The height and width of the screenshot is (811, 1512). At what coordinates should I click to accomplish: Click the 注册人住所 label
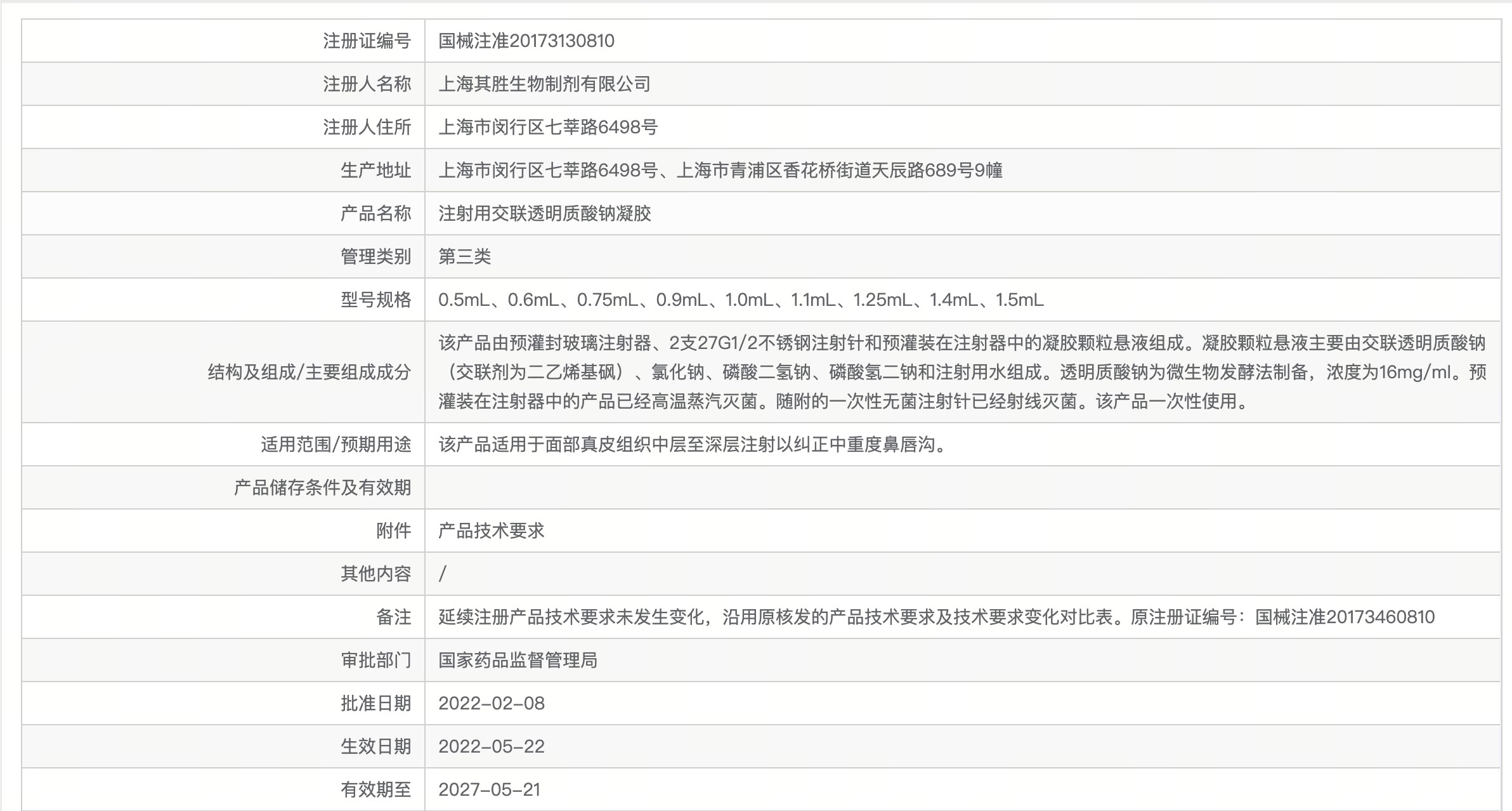367,127
